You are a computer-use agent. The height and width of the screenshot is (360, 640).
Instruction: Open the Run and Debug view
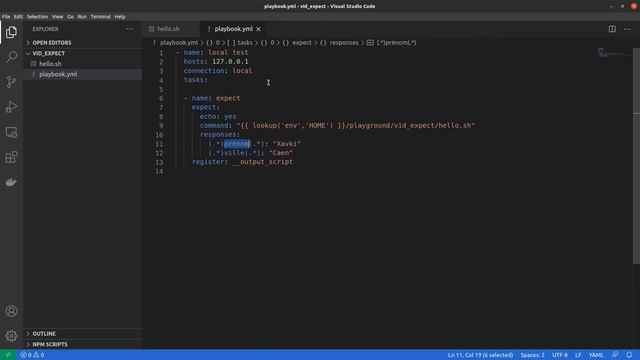point(11,107)
